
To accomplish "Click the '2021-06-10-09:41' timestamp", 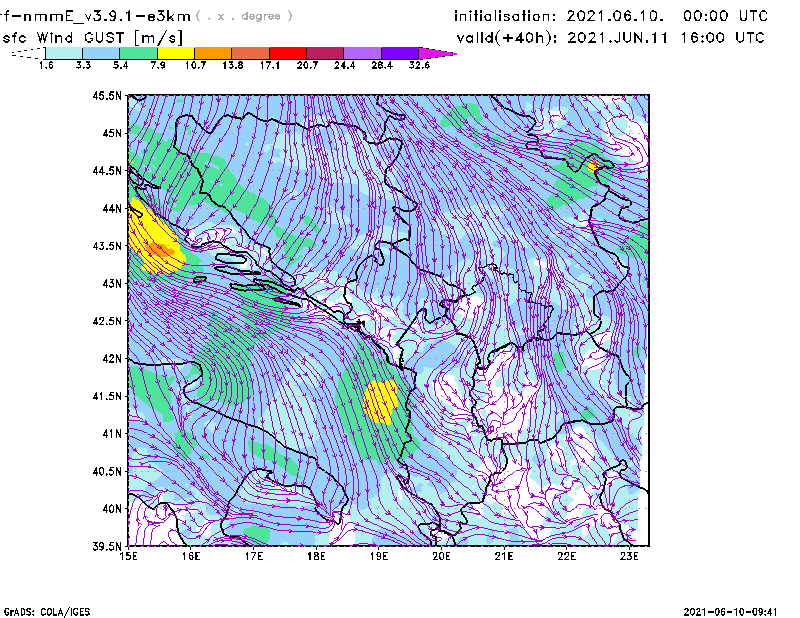I will 730,612.
